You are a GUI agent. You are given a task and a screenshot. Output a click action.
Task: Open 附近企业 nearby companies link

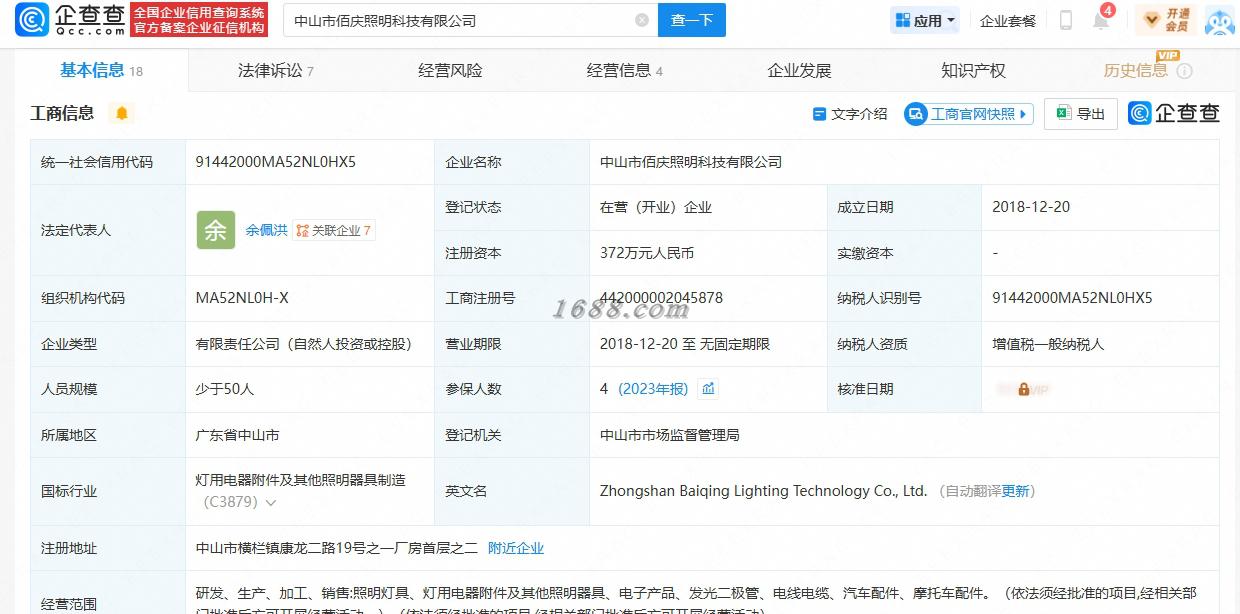(x=516, y=548)
